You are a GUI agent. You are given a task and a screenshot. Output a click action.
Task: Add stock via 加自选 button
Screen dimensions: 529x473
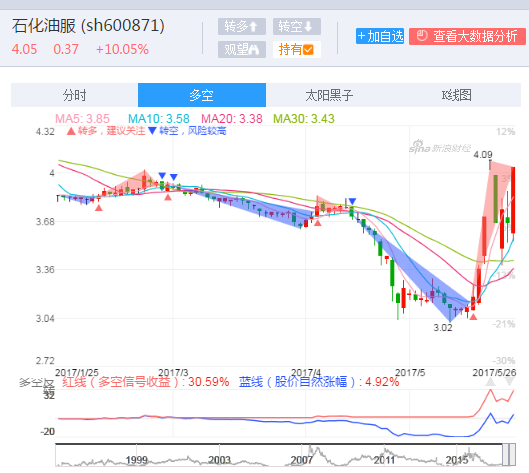380,36
